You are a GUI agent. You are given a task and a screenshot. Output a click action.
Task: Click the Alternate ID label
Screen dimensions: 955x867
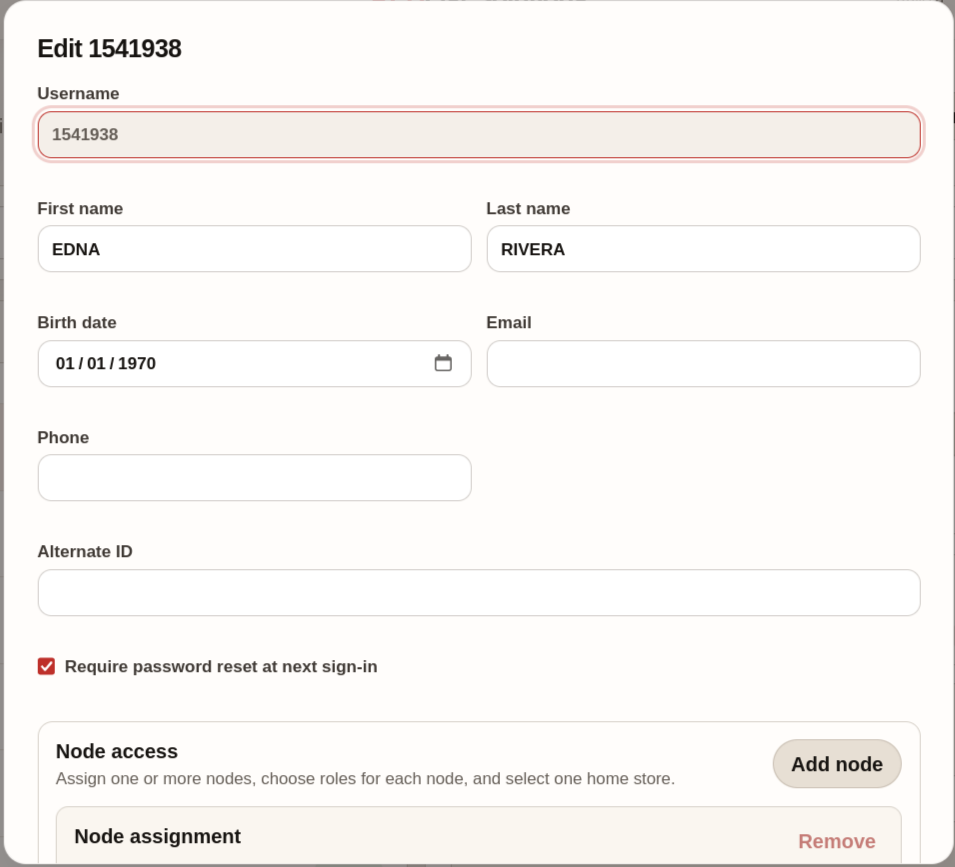pos(85,552)
